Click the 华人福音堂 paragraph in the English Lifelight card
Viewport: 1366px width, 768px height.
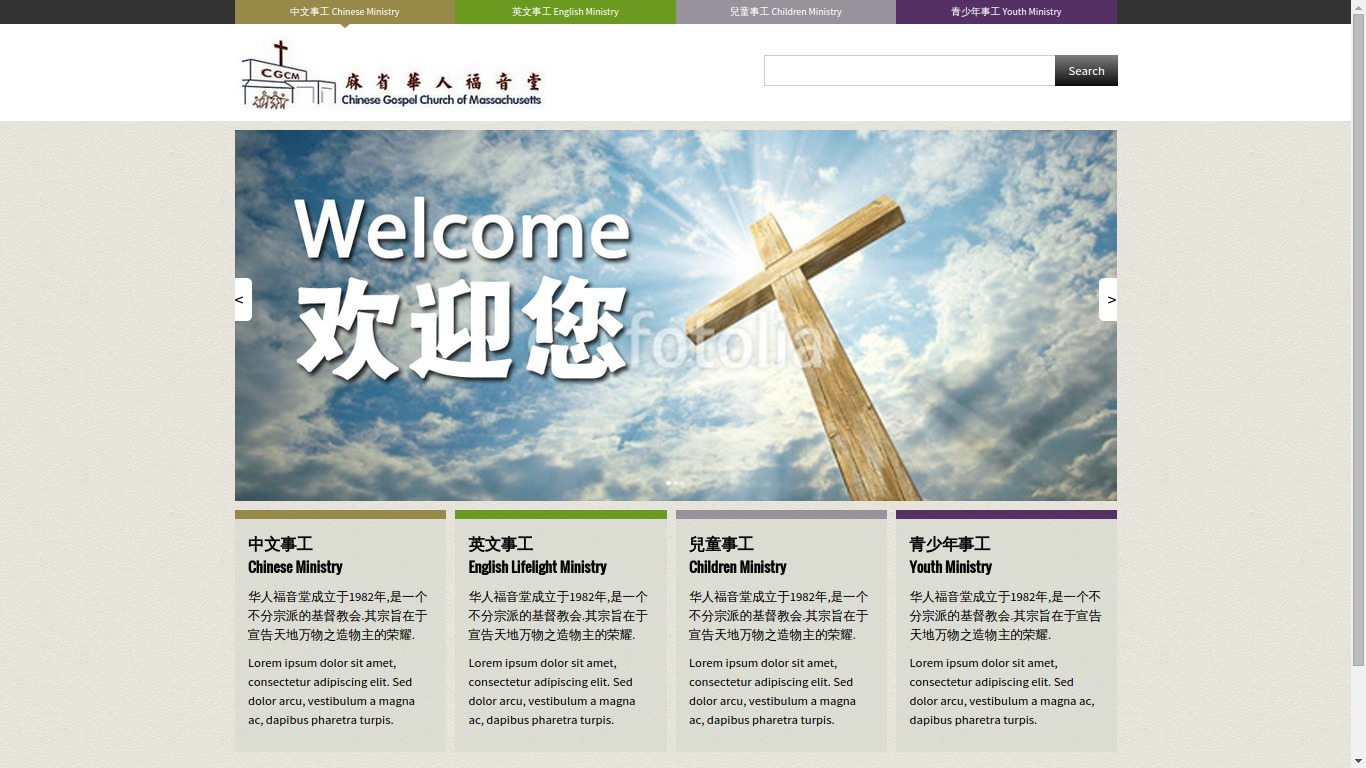click(559, 615)
